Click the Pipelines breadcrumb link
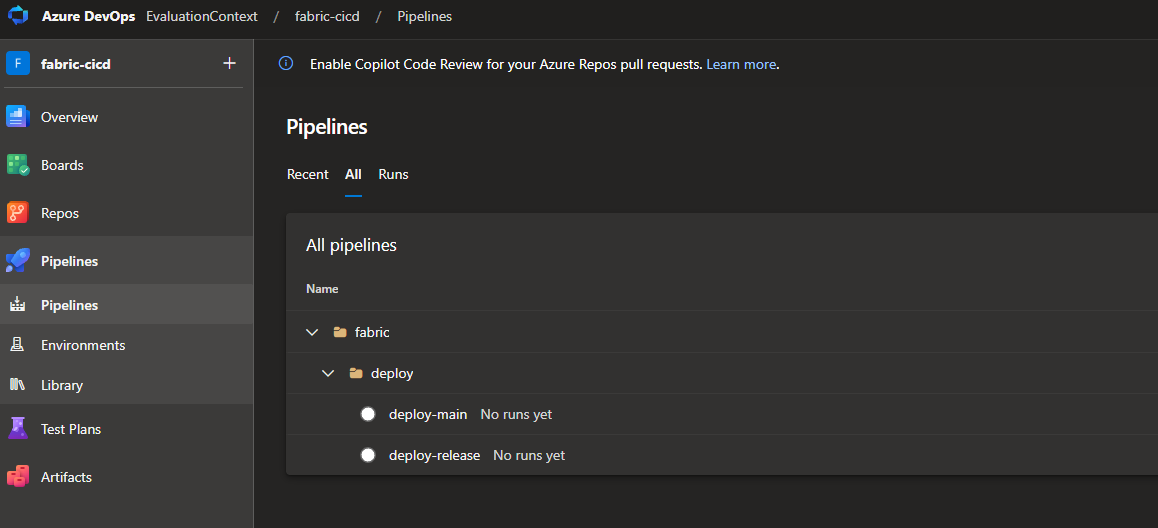The width and height of the screenshot is (1158, 528). (x=425, y=16)
